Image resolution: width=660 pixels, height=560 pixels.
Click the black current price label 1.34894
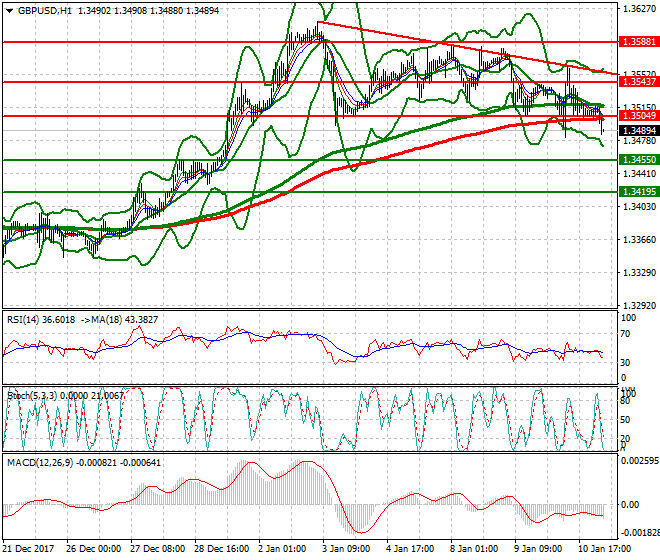[639, 131]
